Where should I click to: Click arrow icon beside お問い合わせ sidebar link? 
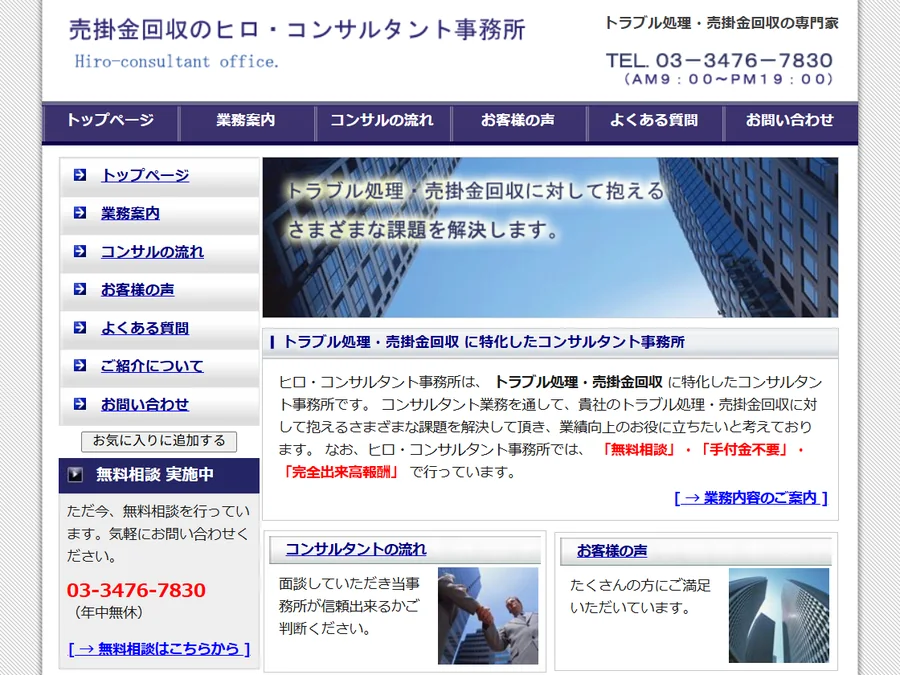(x=80, y=404)
